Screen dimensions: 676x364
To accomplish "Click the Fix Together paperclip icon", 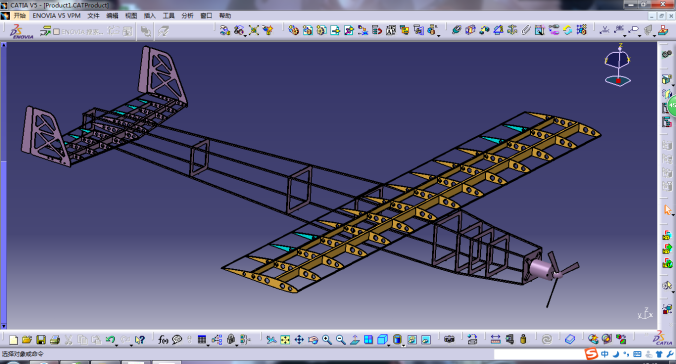I will click(x=526, y=30).
